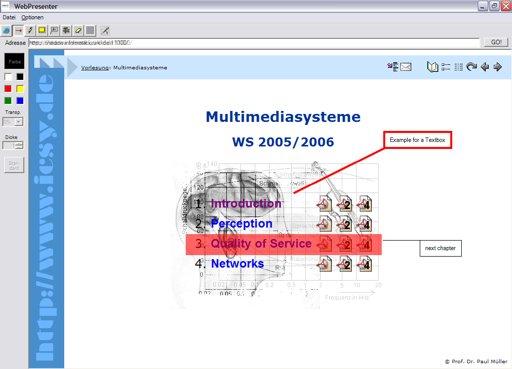Open the 4-per-page PDF for Networks
Image resolution: width=512 pixels, height=369 pixels.
click(364, 264)
